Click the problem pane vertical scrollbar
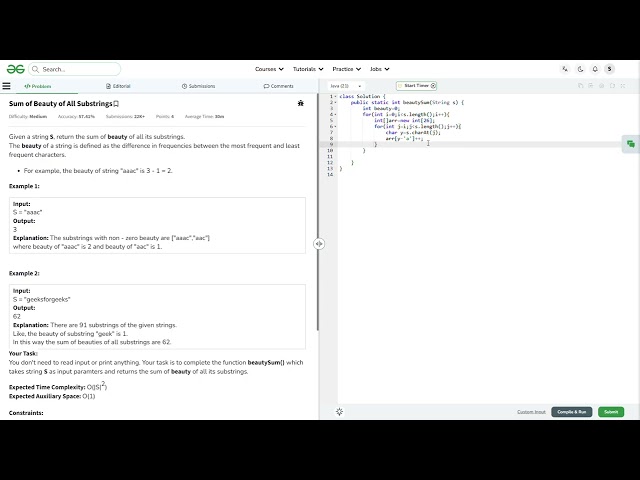Screen dimensions: 640x480 [x=318, y=212]
